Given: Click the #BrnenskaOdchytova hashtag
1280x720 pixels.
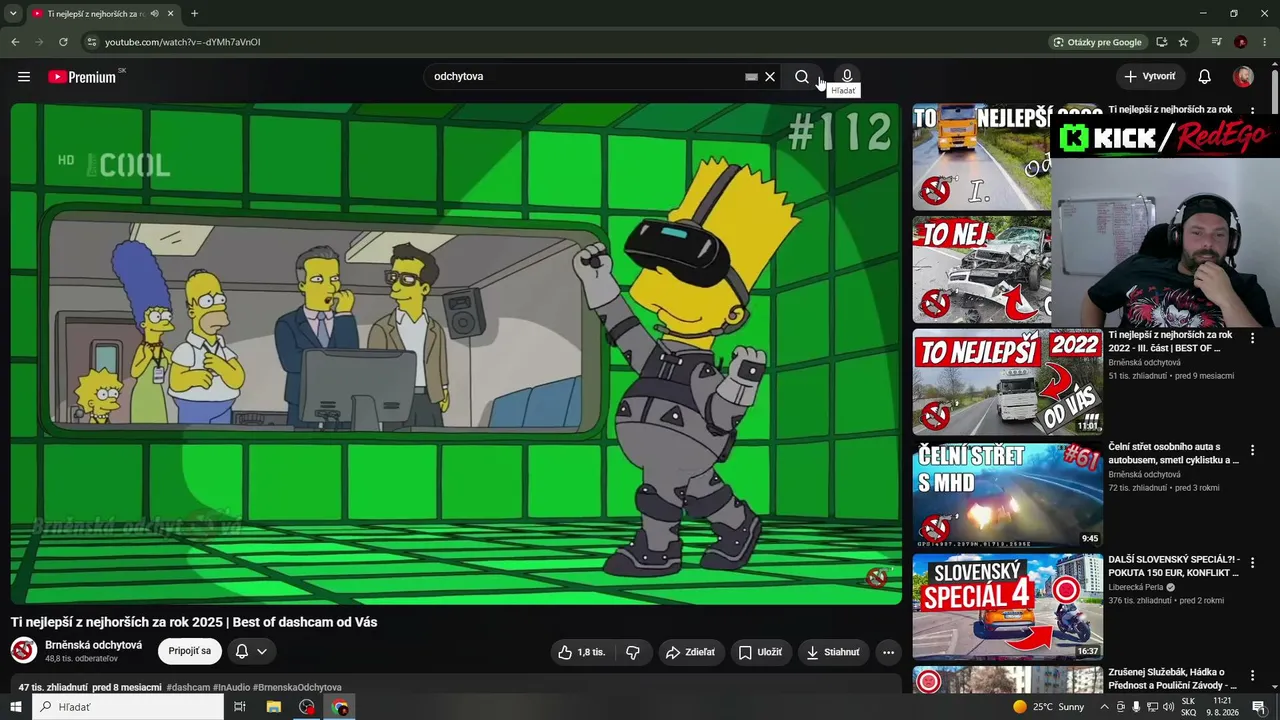Looking at the screenshot, I should tap(297, 688).
